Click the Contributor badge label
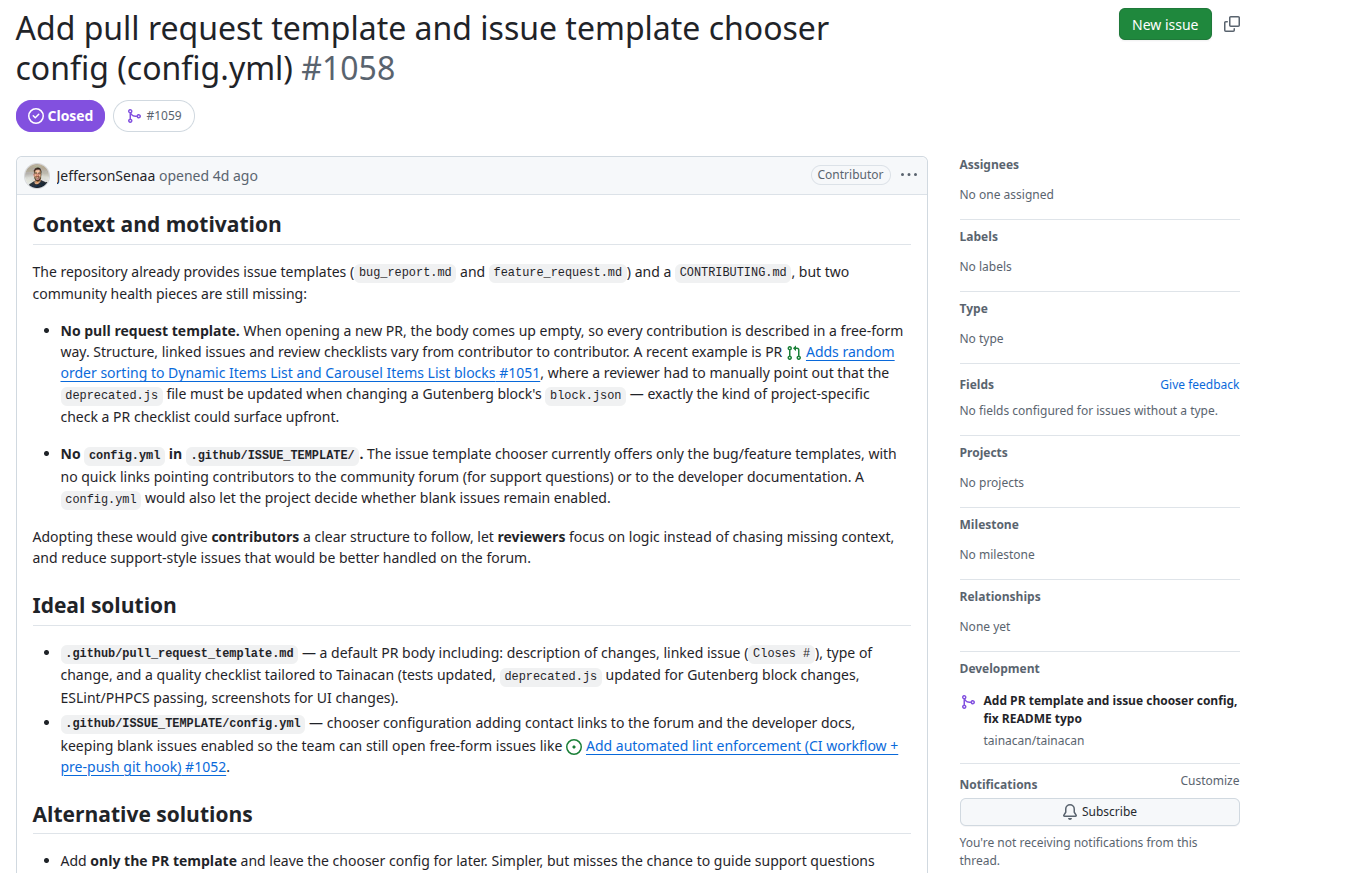Viewport: 1355px width, 873px height. 850,175
